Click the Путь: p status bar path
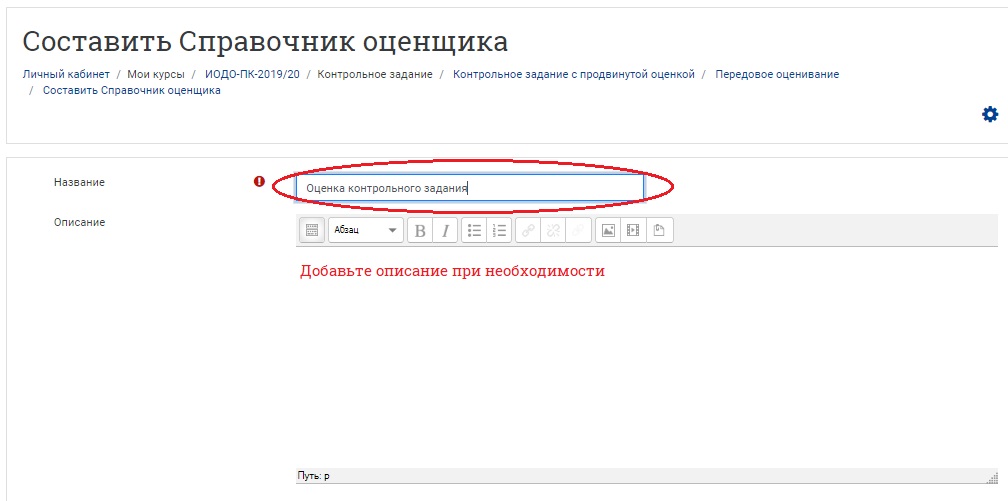Image resolution: width=1008 pixels, height=501 pixels. tap(313, 477)
